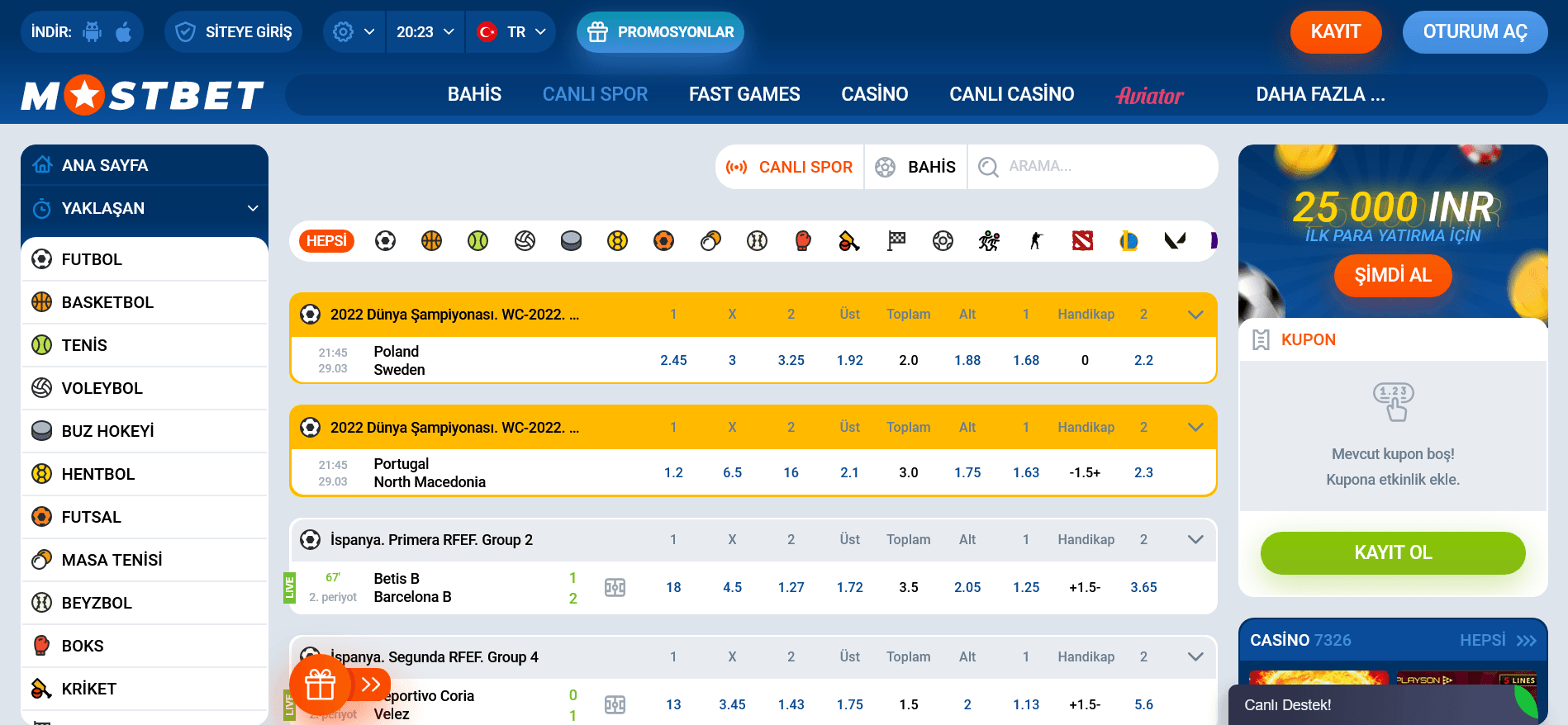
Task: Click the green KAYIT OL button
Action: click(x=1393, y=552)
